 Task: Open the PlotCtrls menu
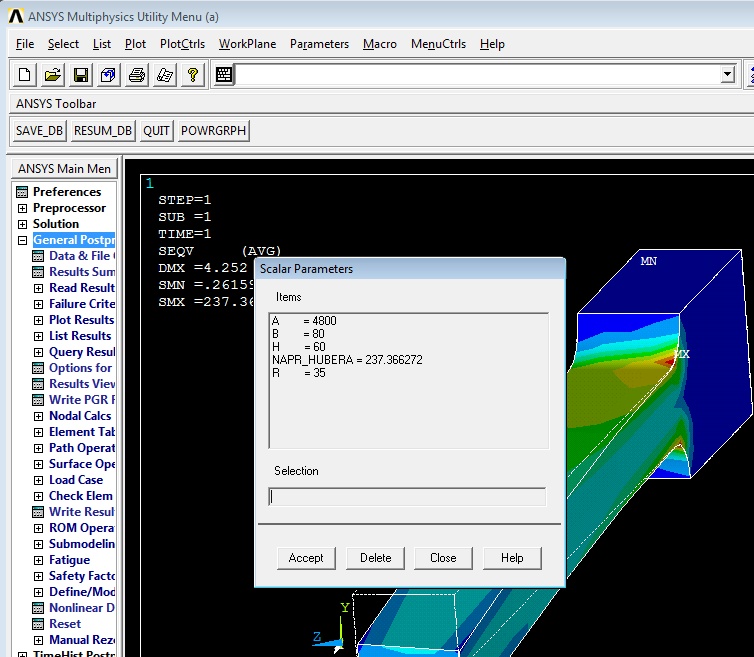pyautogui.click(x=182, y=44)
